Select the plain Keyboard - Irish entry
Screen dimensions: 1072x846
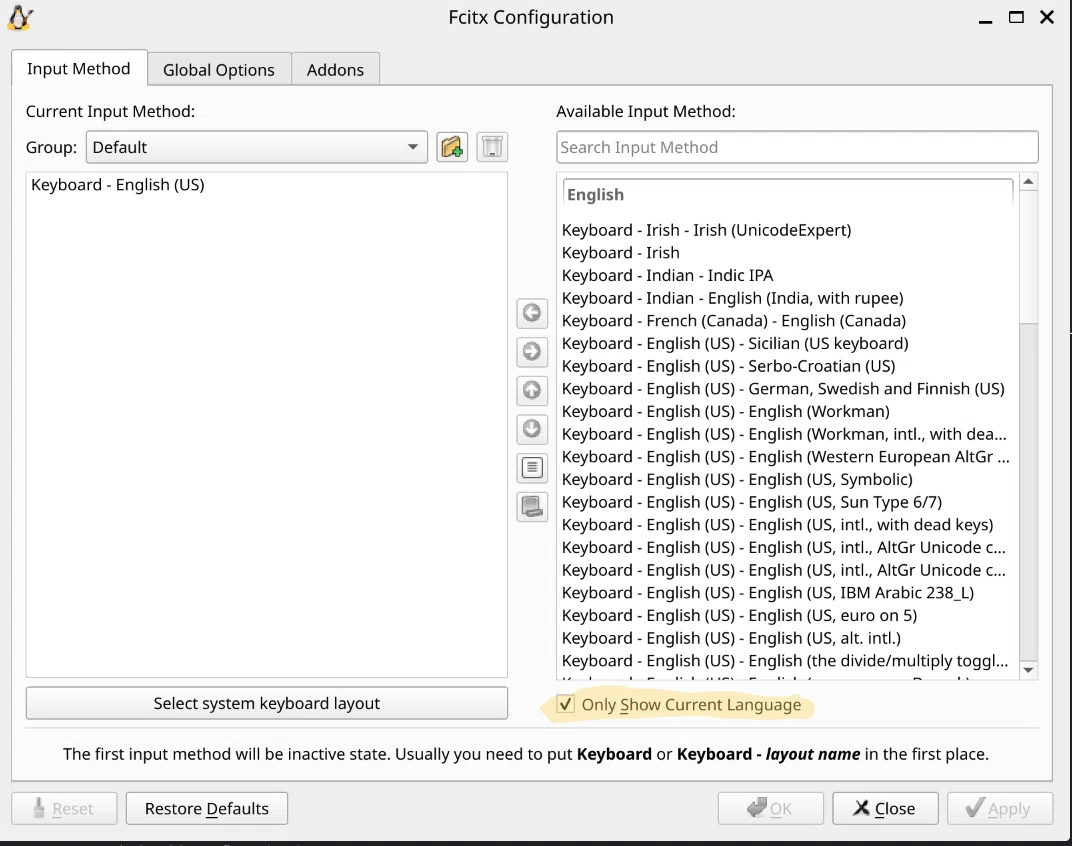tap(788, 252)
